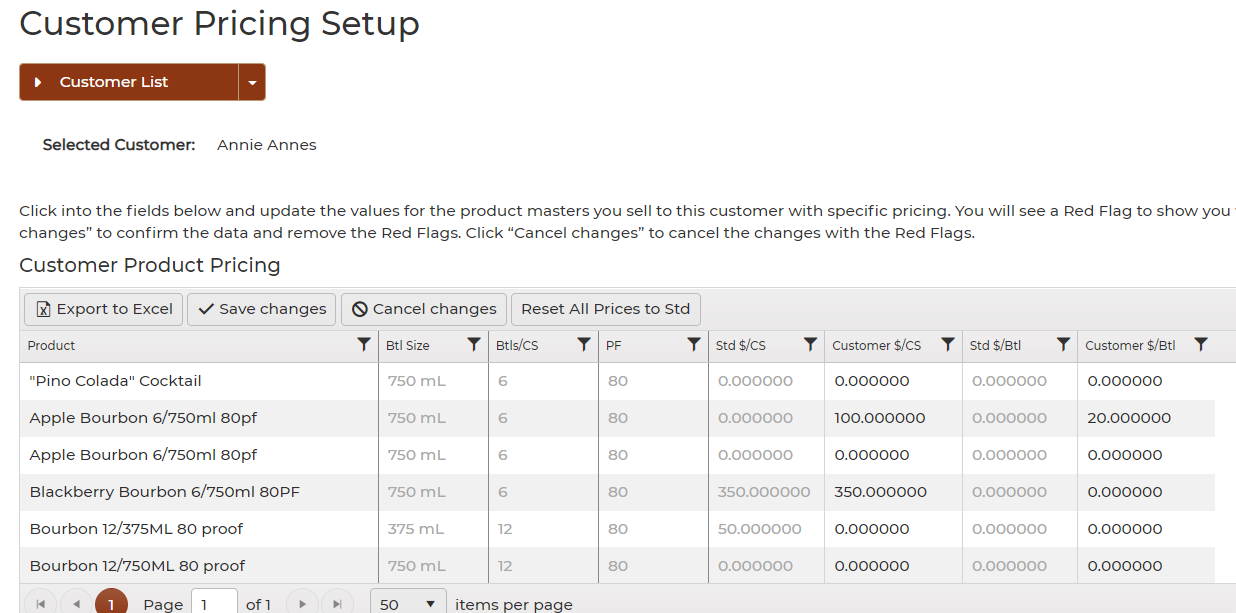
Task: Edit Customer $/CS for Bourbon 12/375ML
Action: click(x=893, y=529)
